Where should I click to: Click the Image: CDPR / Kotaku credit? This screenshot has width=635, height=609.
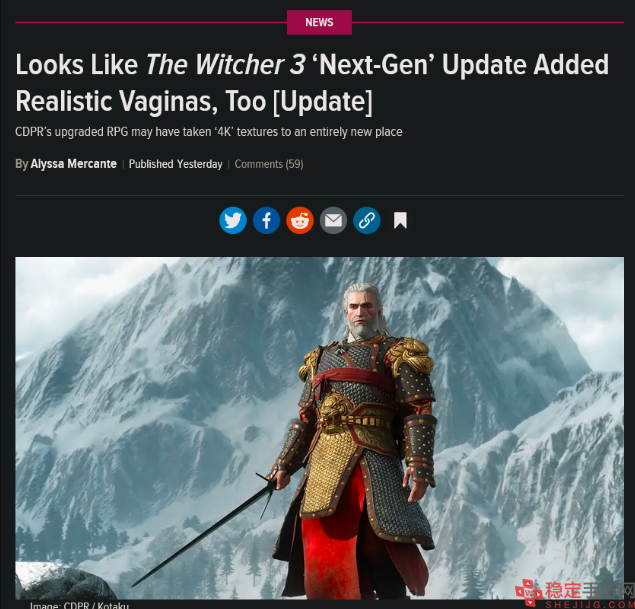point(79,605)
